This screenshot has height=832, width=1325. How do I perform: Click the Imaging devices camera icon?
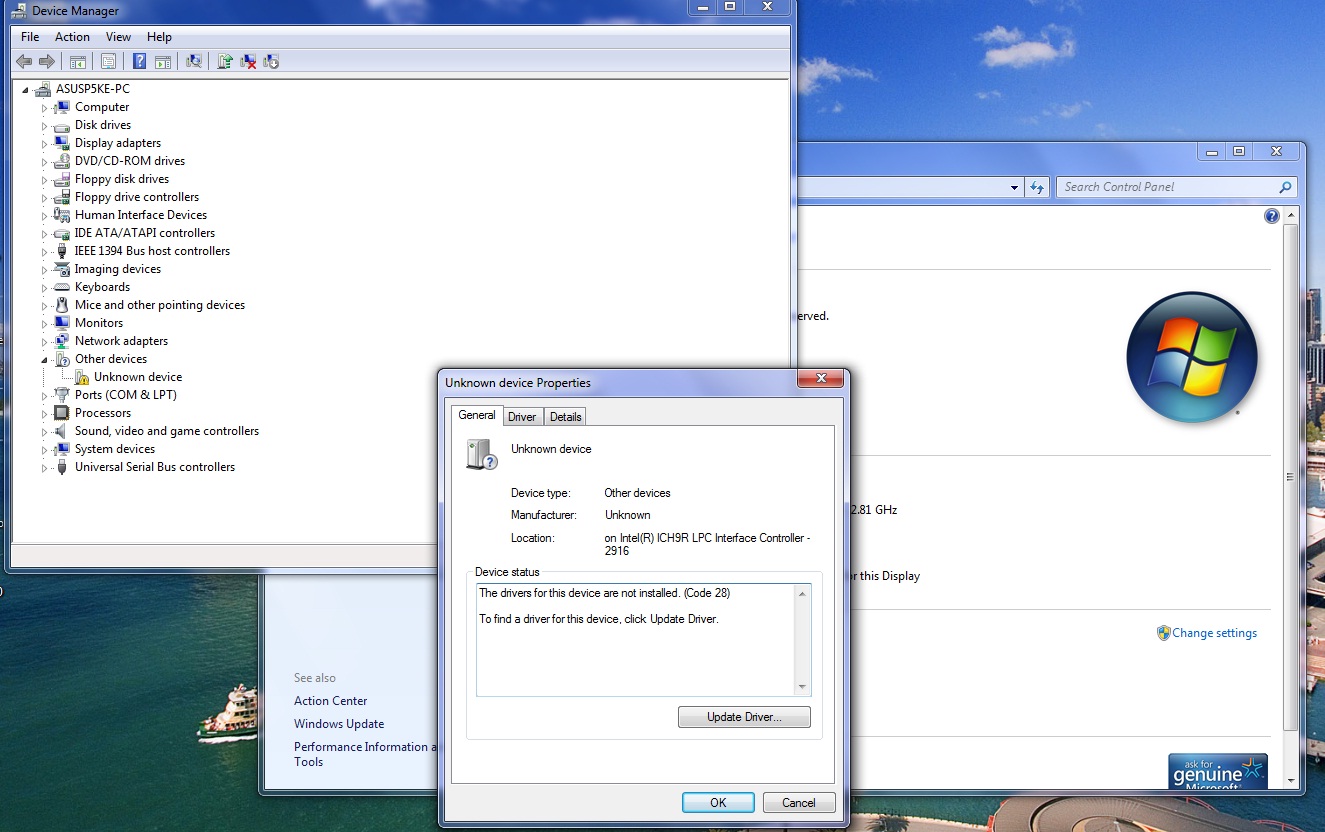pos(62,269)
